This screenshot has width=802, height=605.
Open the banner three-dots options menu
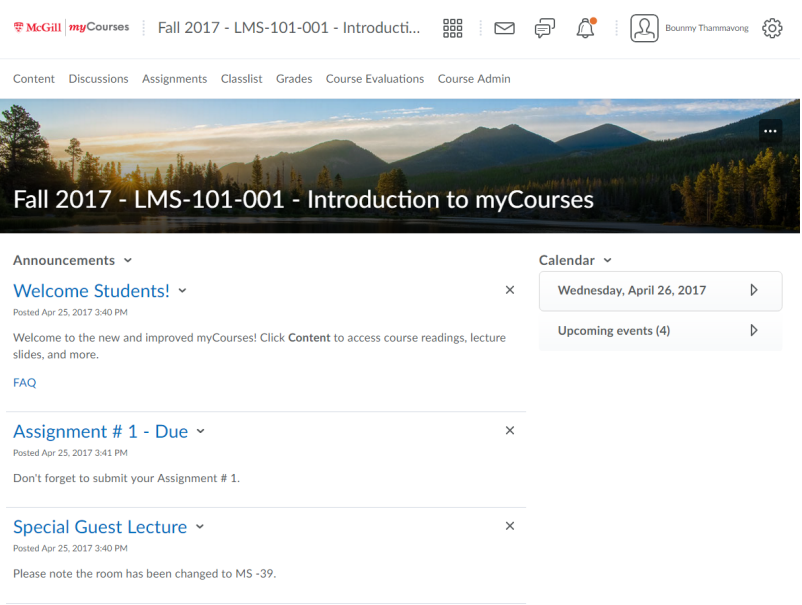click(770, 131)
